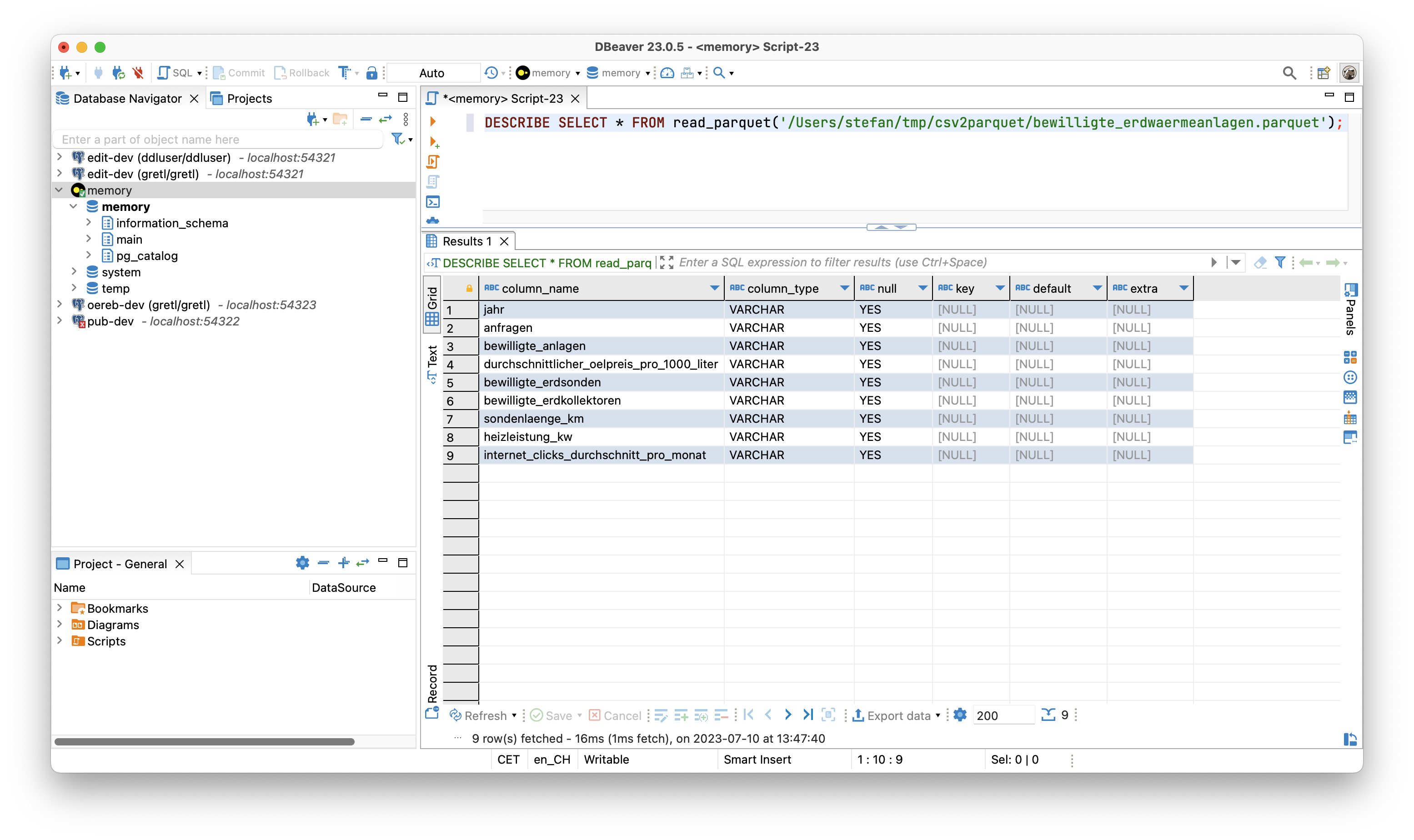
Task: Expand edit-dev (gretl/gretl) connection
Action: [60, 173]
